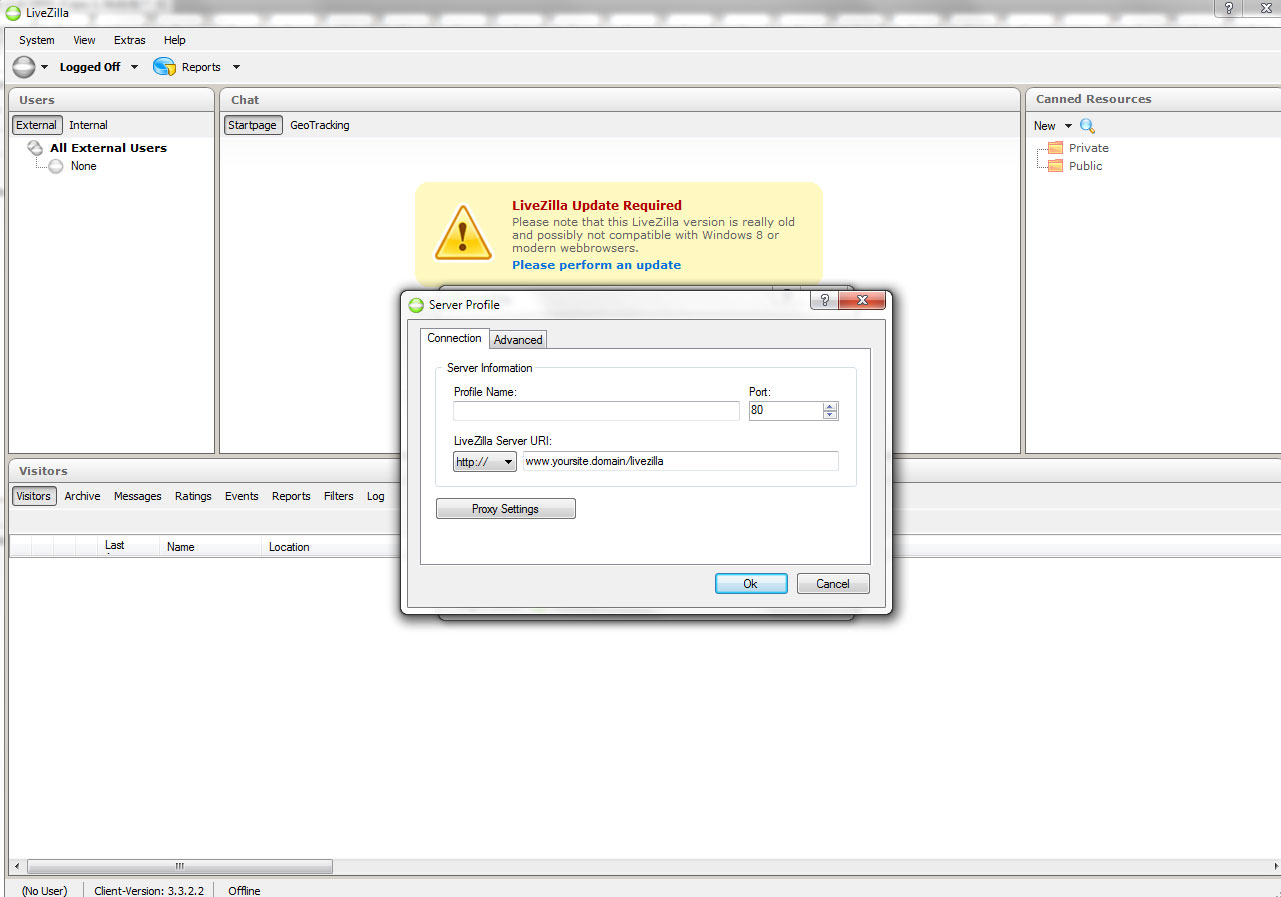Click the All External Users group icon

(35, 148)
